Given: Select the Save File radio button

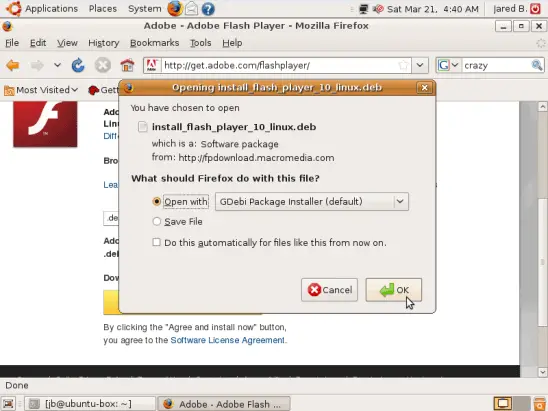Looking at the screenshot, I should coord(157,222).
